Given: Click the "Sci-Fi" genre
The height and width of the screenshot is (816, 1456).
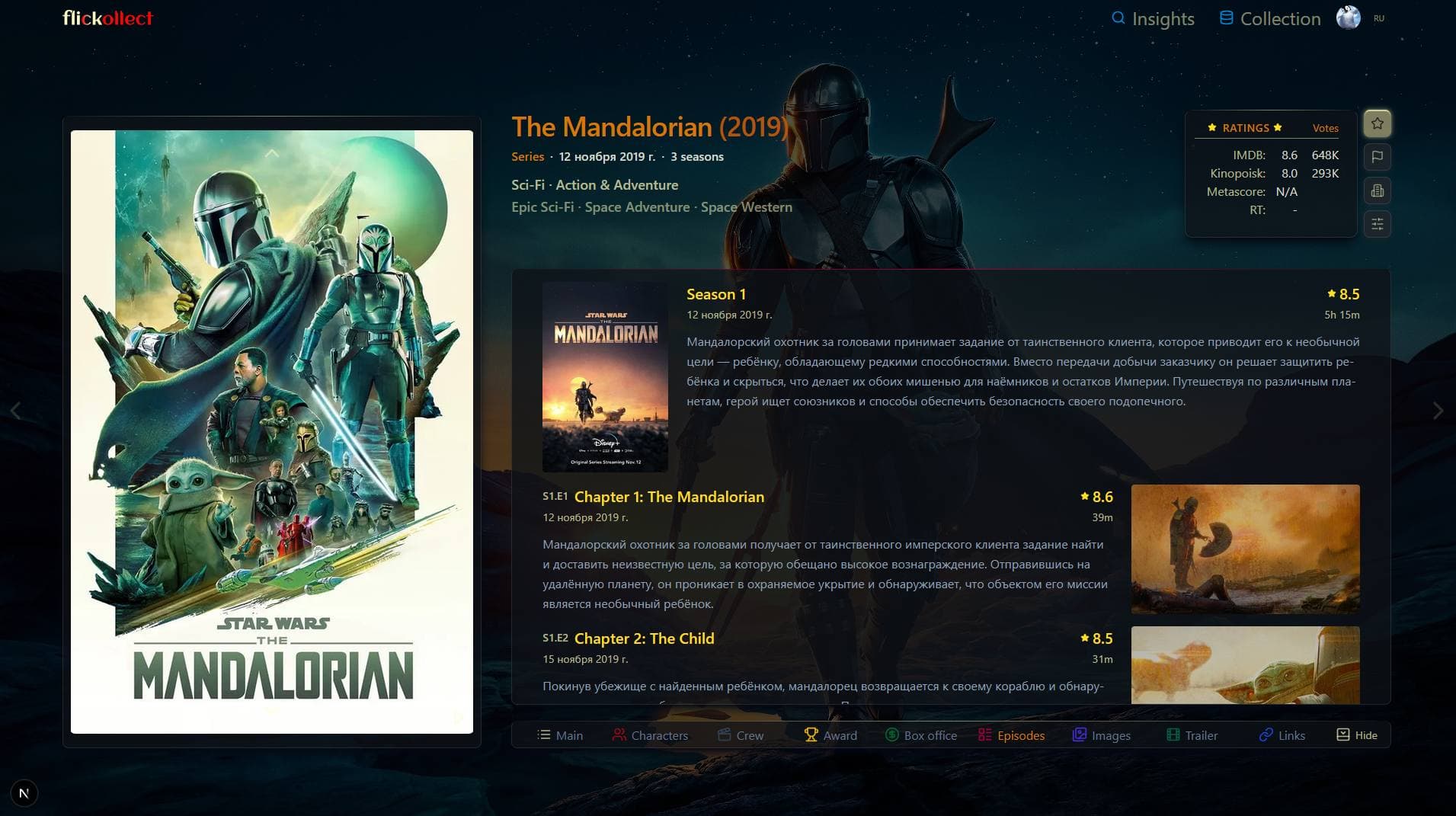Looking at the screenshot, I should tap(528, 184).
